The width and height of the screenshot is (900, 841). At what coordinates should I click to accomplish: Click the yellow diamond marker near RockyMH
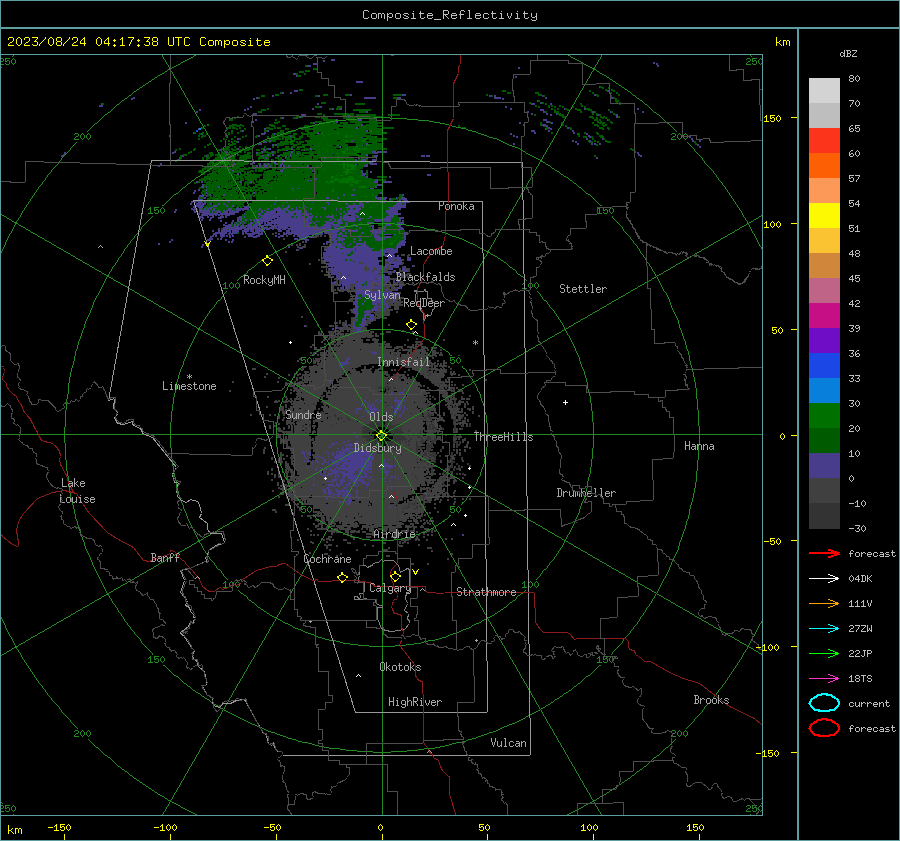(267, 261)
